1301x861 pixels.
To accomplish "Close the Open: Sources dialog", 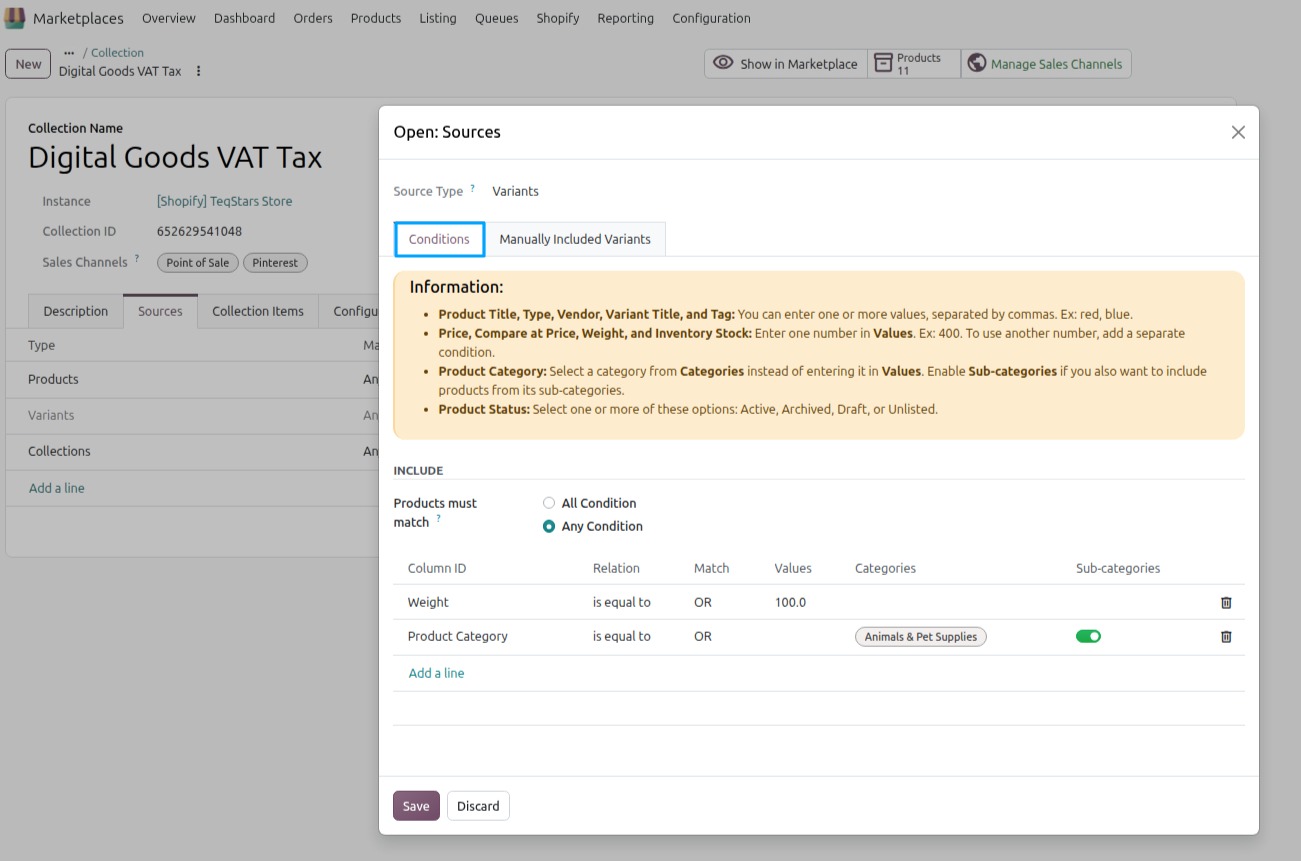I will 1238,132.
